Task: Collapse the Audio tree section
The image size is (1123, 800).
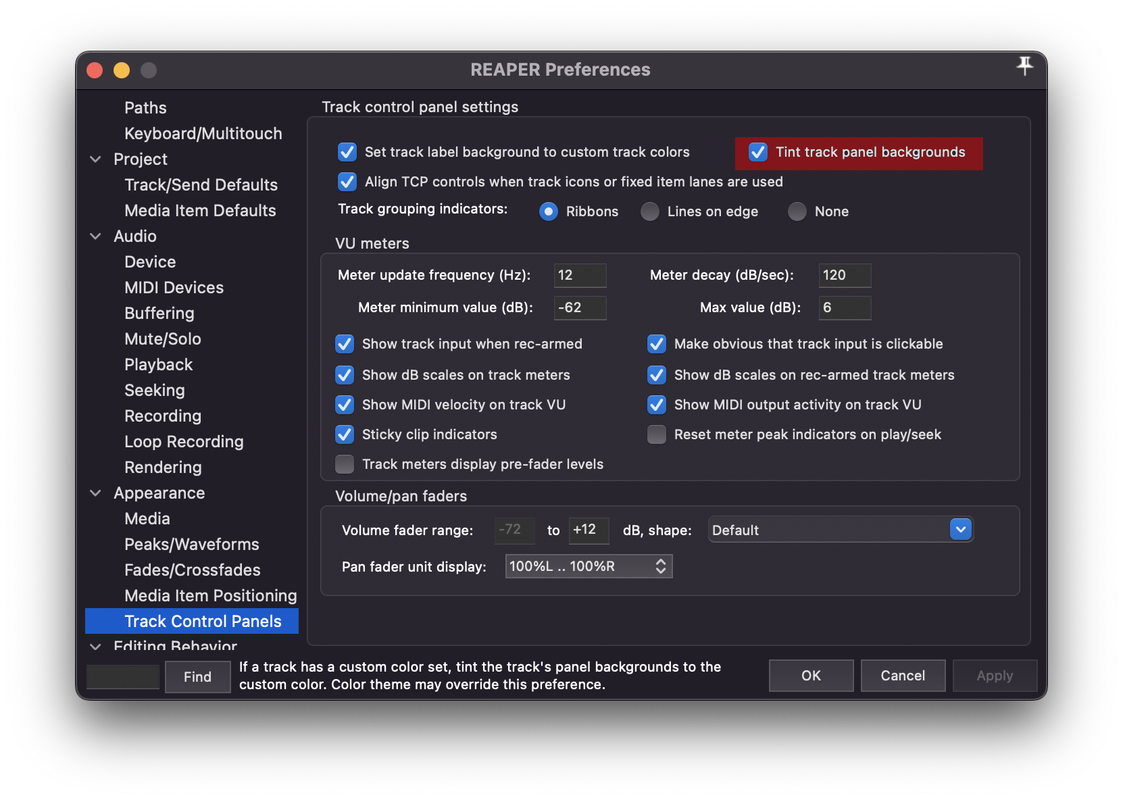Action: (x=96, y=236)
